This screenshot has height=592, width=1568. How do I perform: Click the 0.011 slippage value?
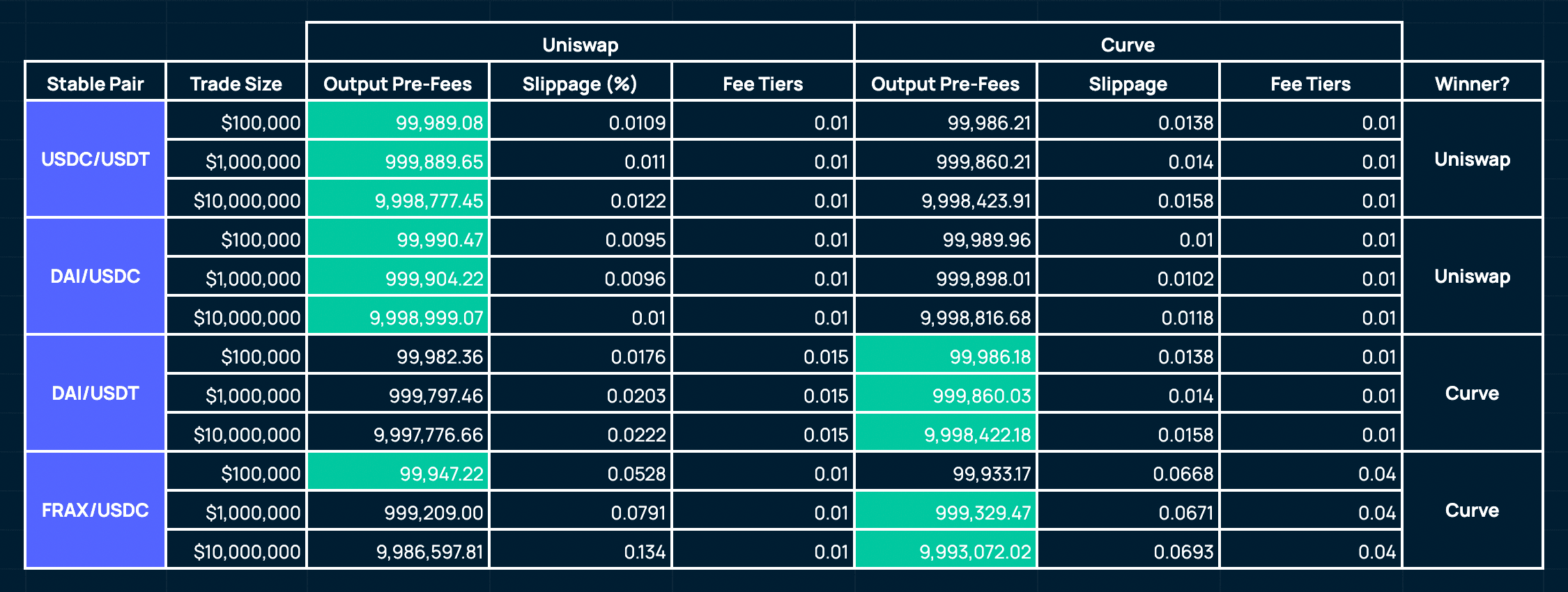645,162
